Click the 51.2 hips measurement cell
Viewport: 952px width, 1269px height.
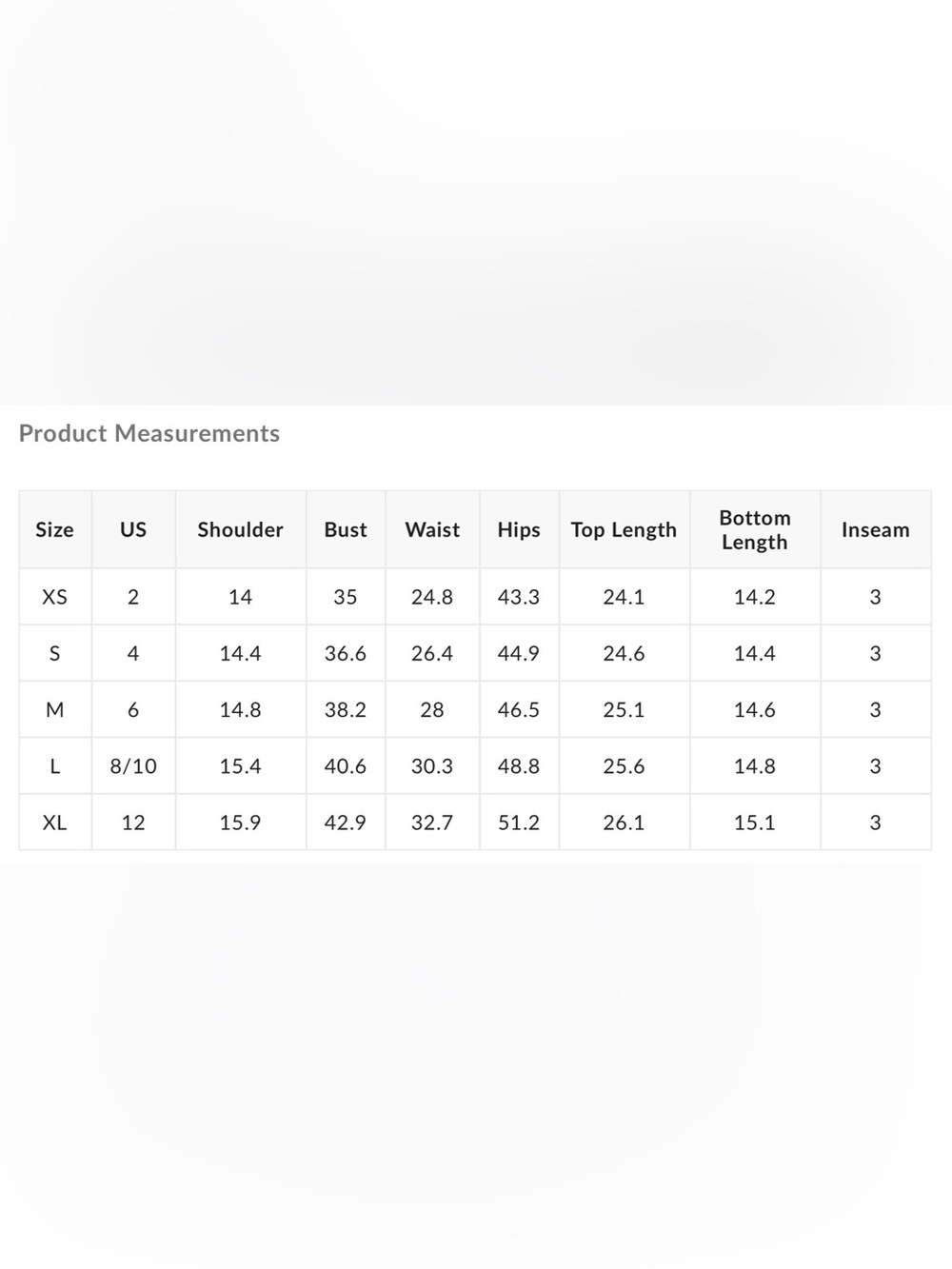[519, 822]
